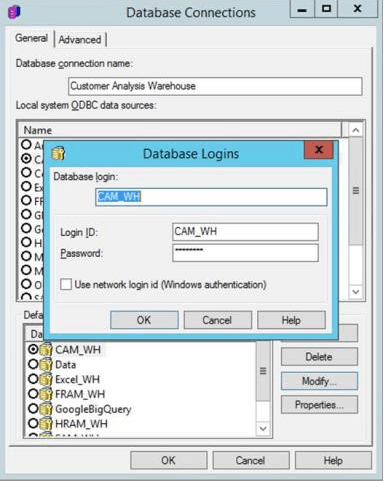Click the Password input field
Viewport: 385px width, 481px height.
tap(245, 253)
